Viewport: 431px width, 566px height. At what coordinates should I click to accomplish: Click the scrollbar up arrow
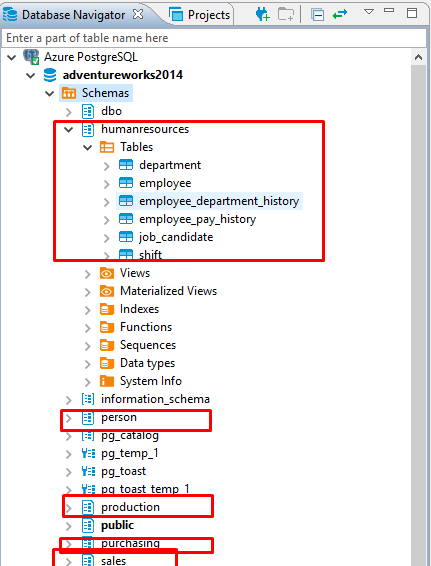point(418,57)
